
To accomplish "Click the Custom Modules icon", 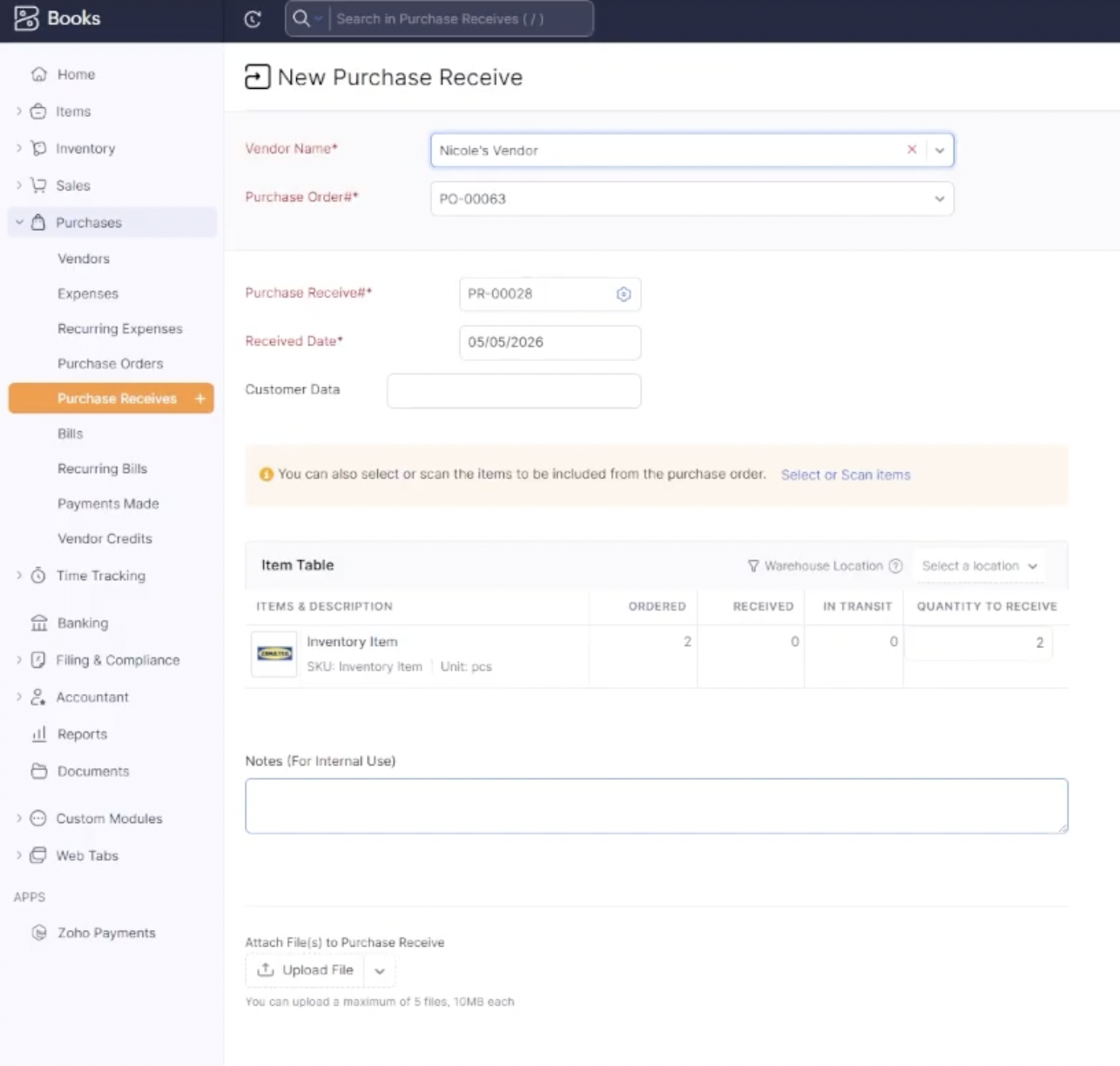I will pyautogui.click(x=38, y=819).
